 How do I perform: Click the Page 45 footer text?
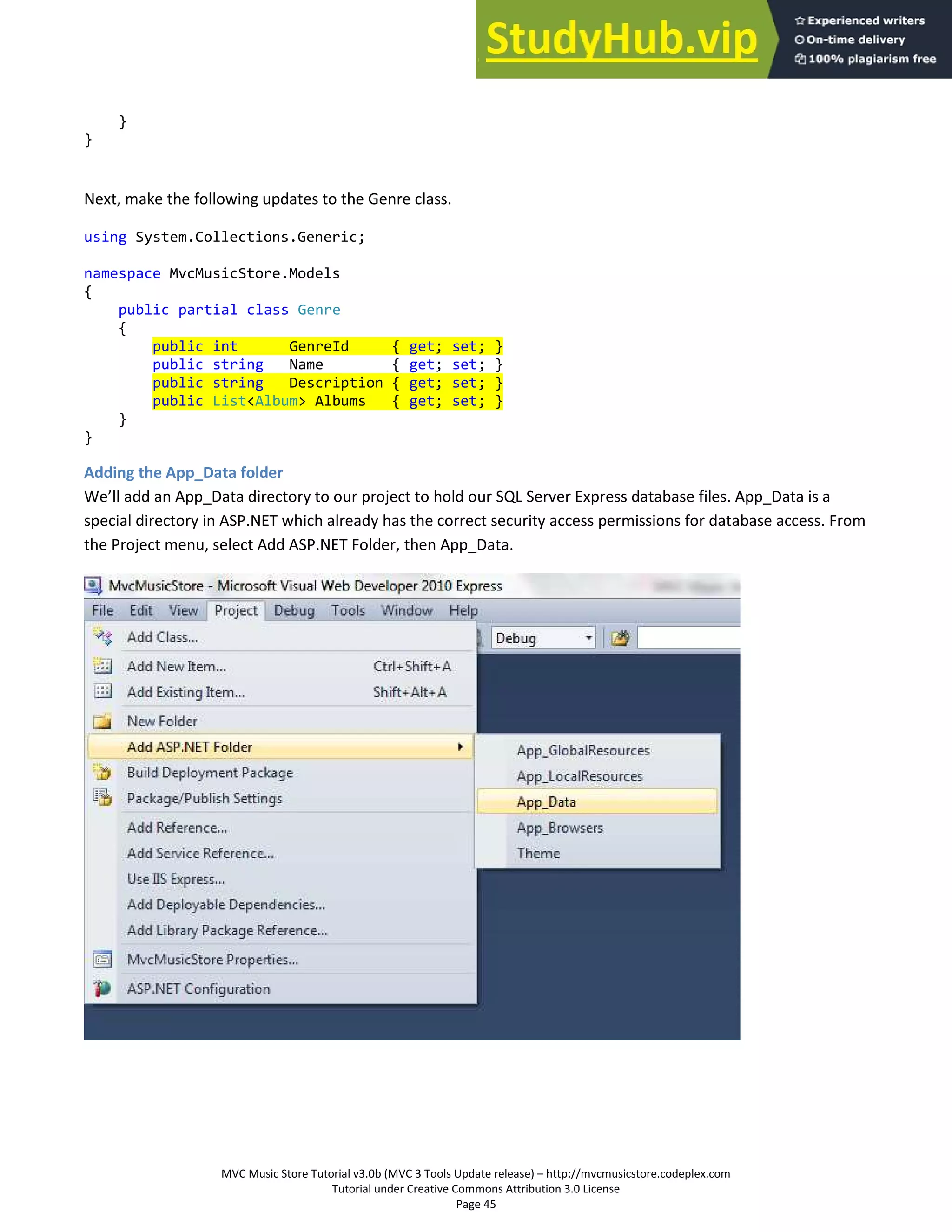[x=476, y=1204]
